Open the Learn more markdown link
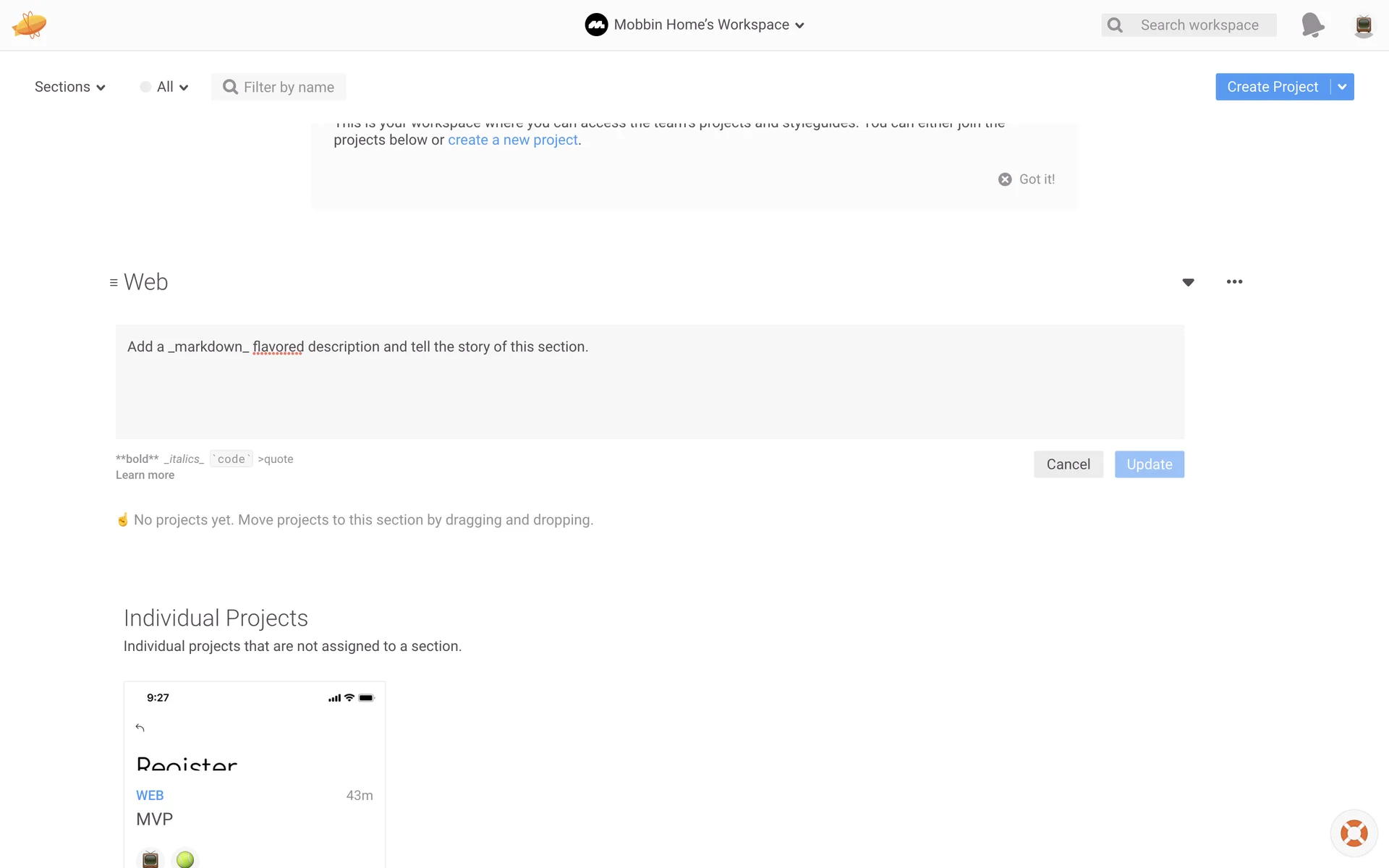1389x868 pixels. point(145,475)
